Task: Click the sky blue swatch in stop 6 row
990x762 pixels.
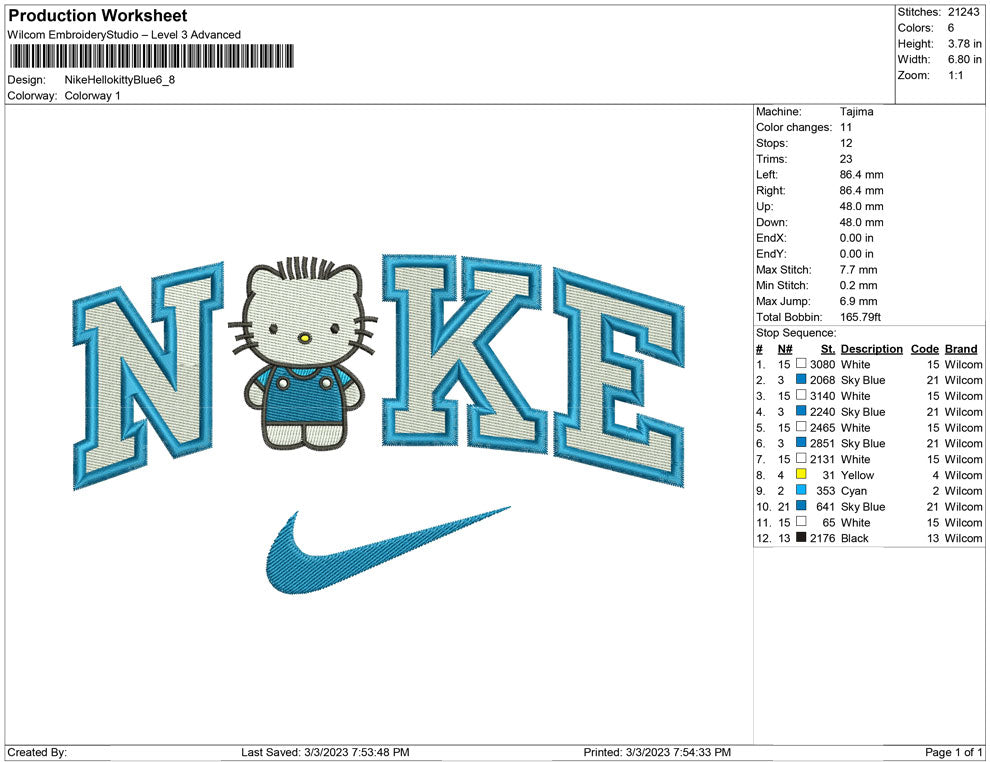Action: point(801,442)
